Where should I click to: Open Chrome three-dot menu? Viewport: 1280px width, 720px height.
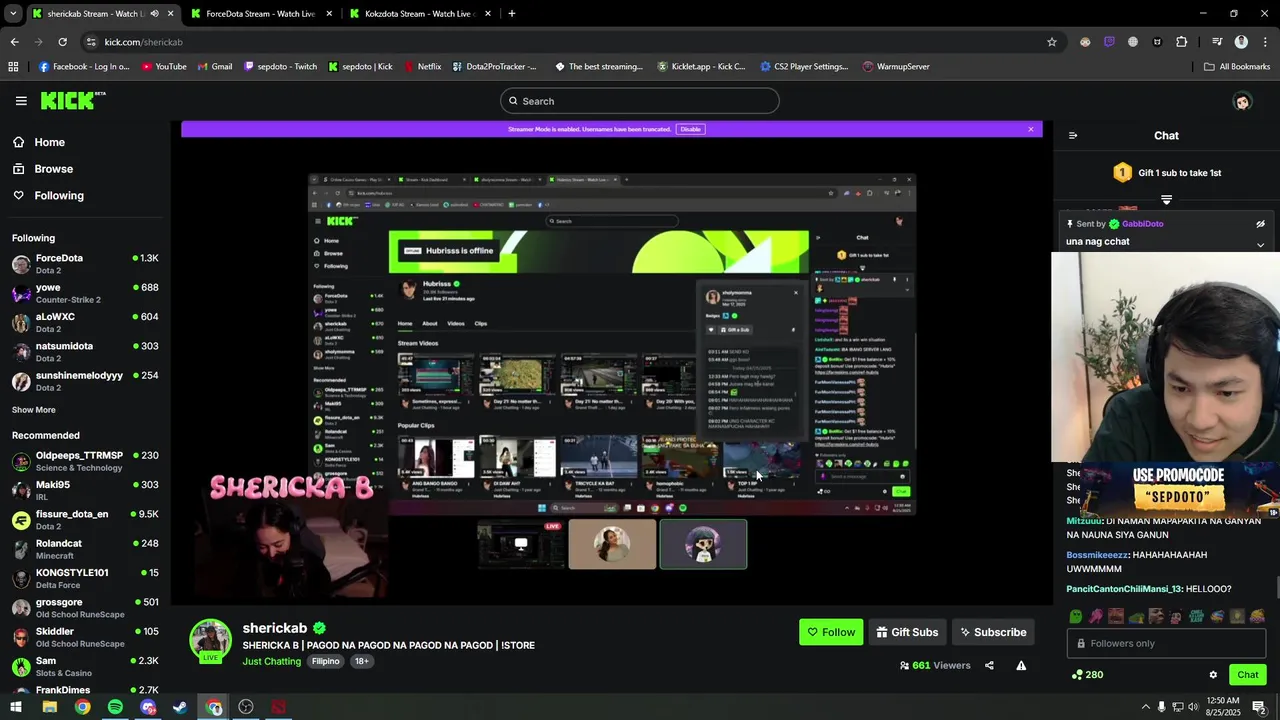coord(1265,42)
